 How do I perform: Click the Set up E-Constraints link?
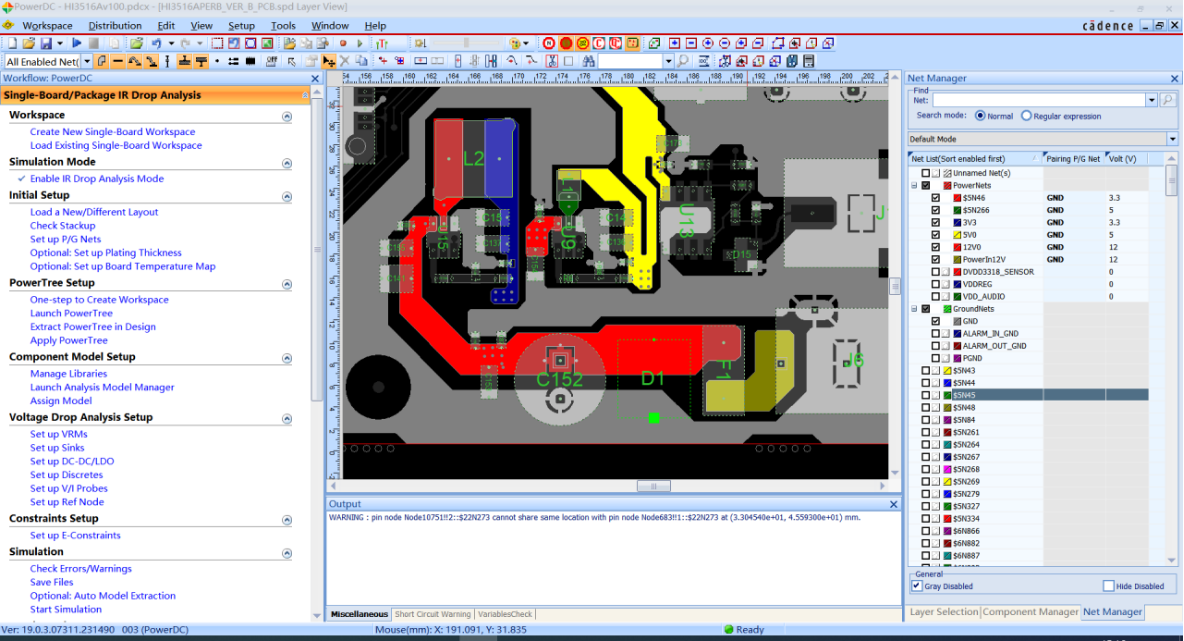[76, 535]
